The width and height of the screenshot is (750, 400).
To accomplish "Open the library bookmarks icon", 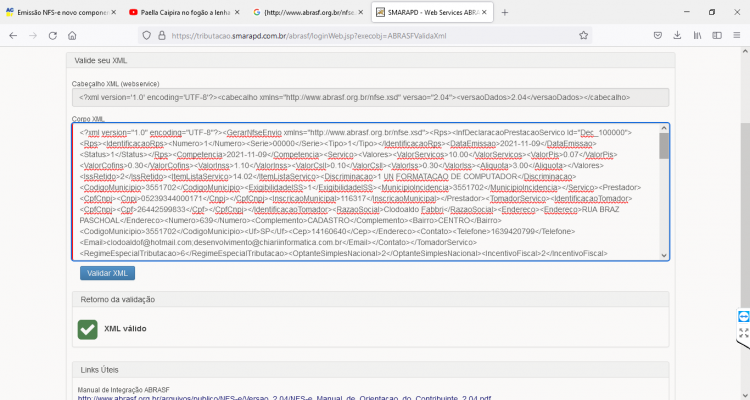I will 697,35.
